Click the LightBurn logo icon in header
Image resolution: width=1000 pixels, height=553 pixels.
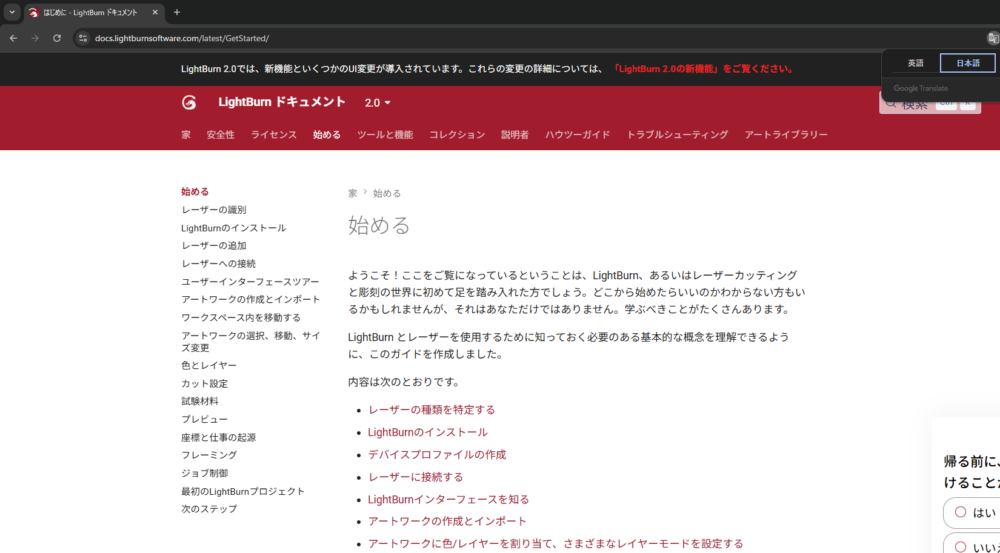coord(189,102)
